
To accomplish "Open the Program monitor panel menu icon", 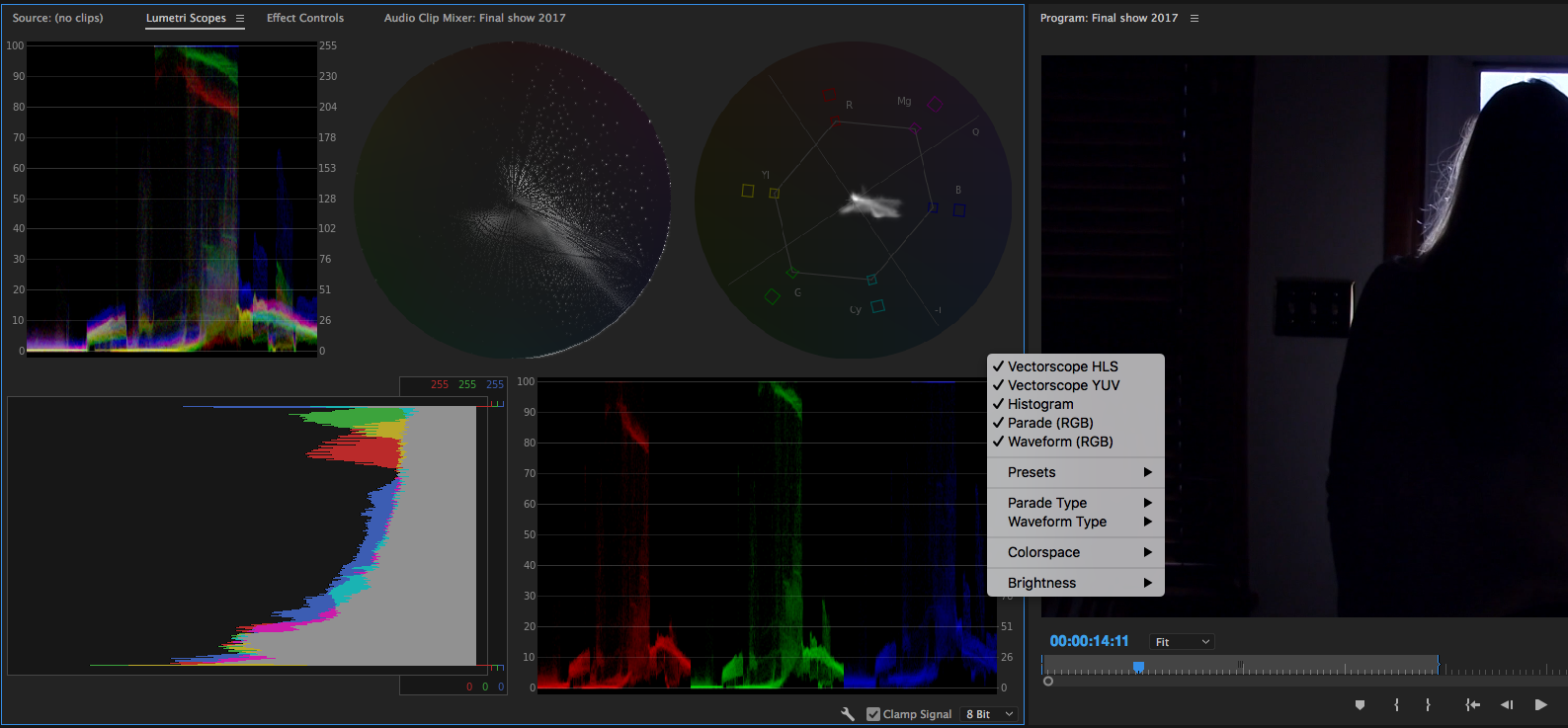I will click(1194, 18).
